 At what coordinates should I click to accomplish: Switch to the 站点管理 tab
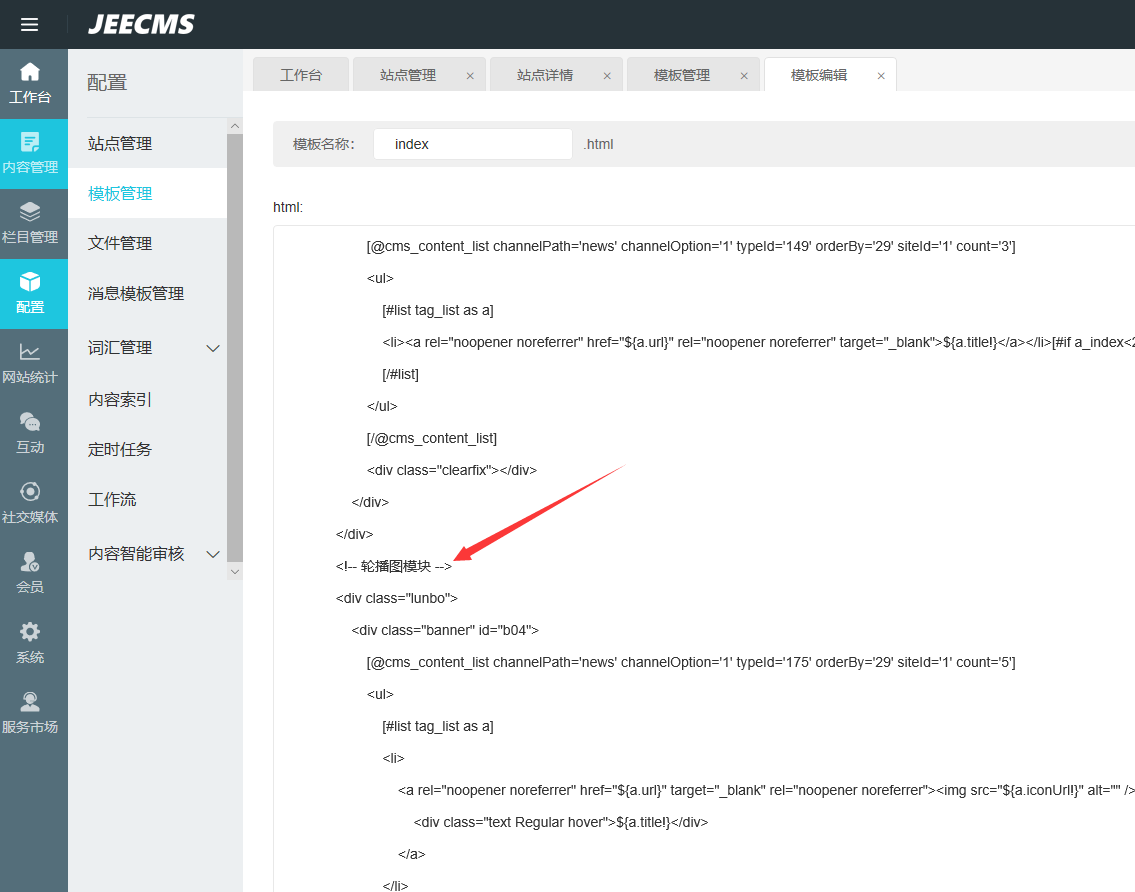(x=408, y=75)
